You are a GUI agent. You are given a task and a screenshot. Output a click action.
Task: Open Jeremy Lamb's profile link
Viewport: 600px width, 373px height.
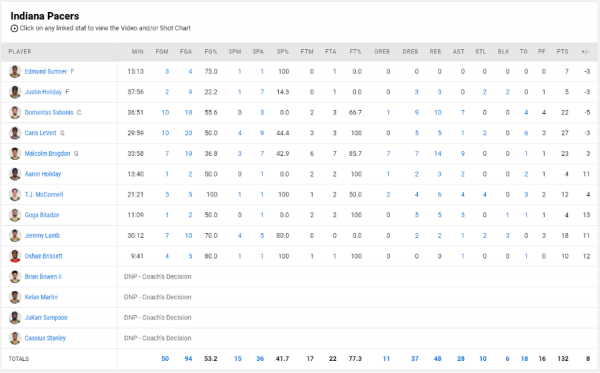[x=42, y=236]
